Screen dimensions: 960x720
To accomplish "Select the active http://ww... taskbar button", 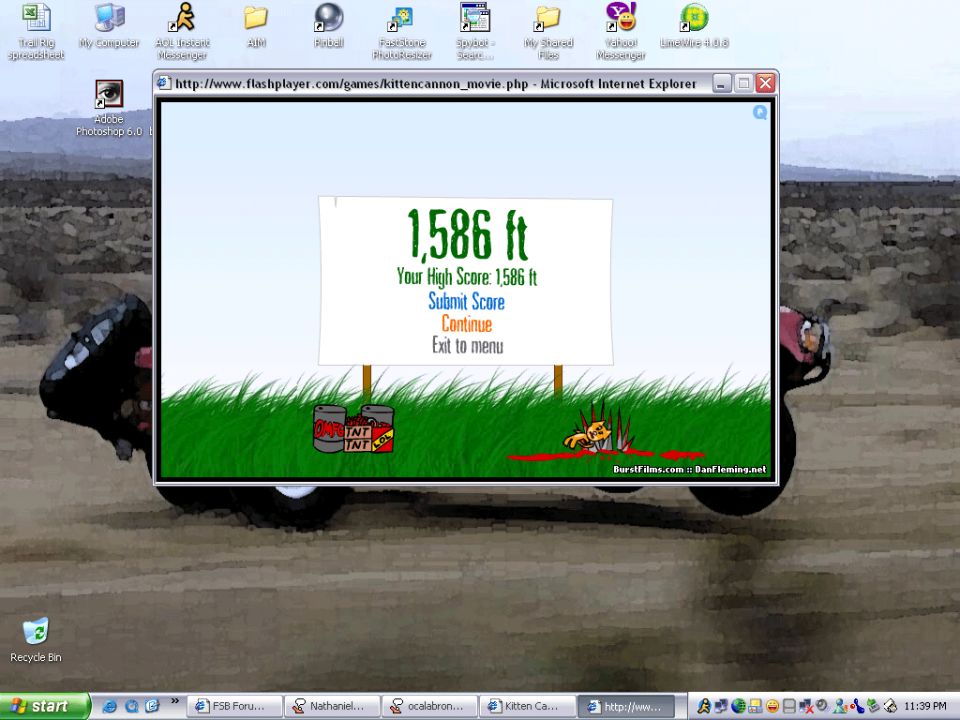I will [626, 706].
